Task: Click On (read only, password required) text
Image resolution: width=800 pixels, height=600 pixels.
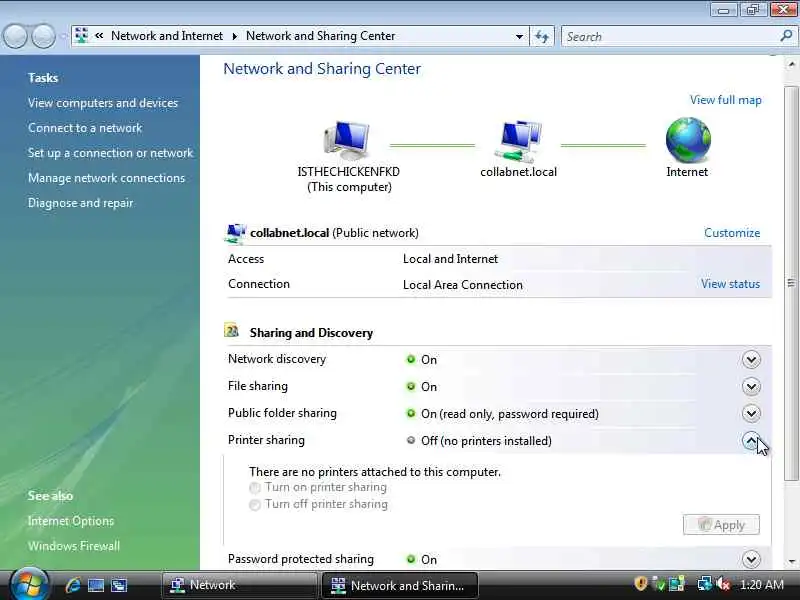Action: [510, 414]
